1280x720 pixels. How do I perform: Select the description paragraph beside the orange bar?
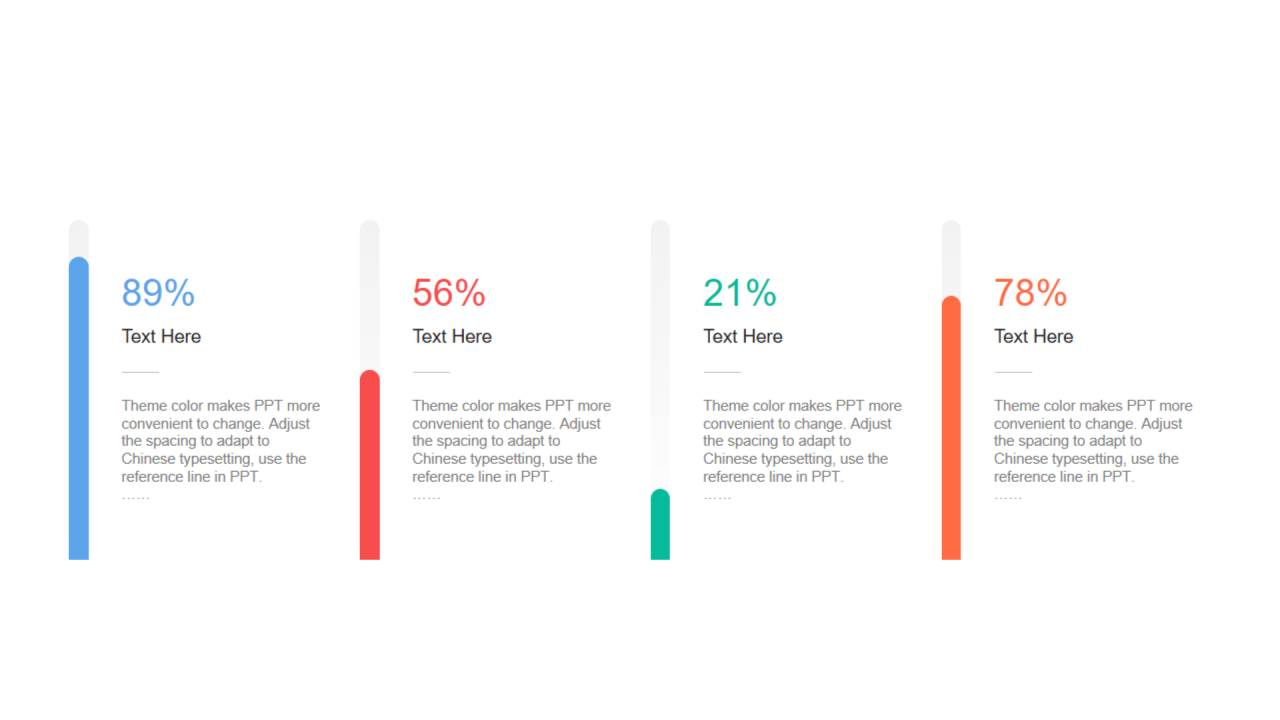(x=1092, y=441)
